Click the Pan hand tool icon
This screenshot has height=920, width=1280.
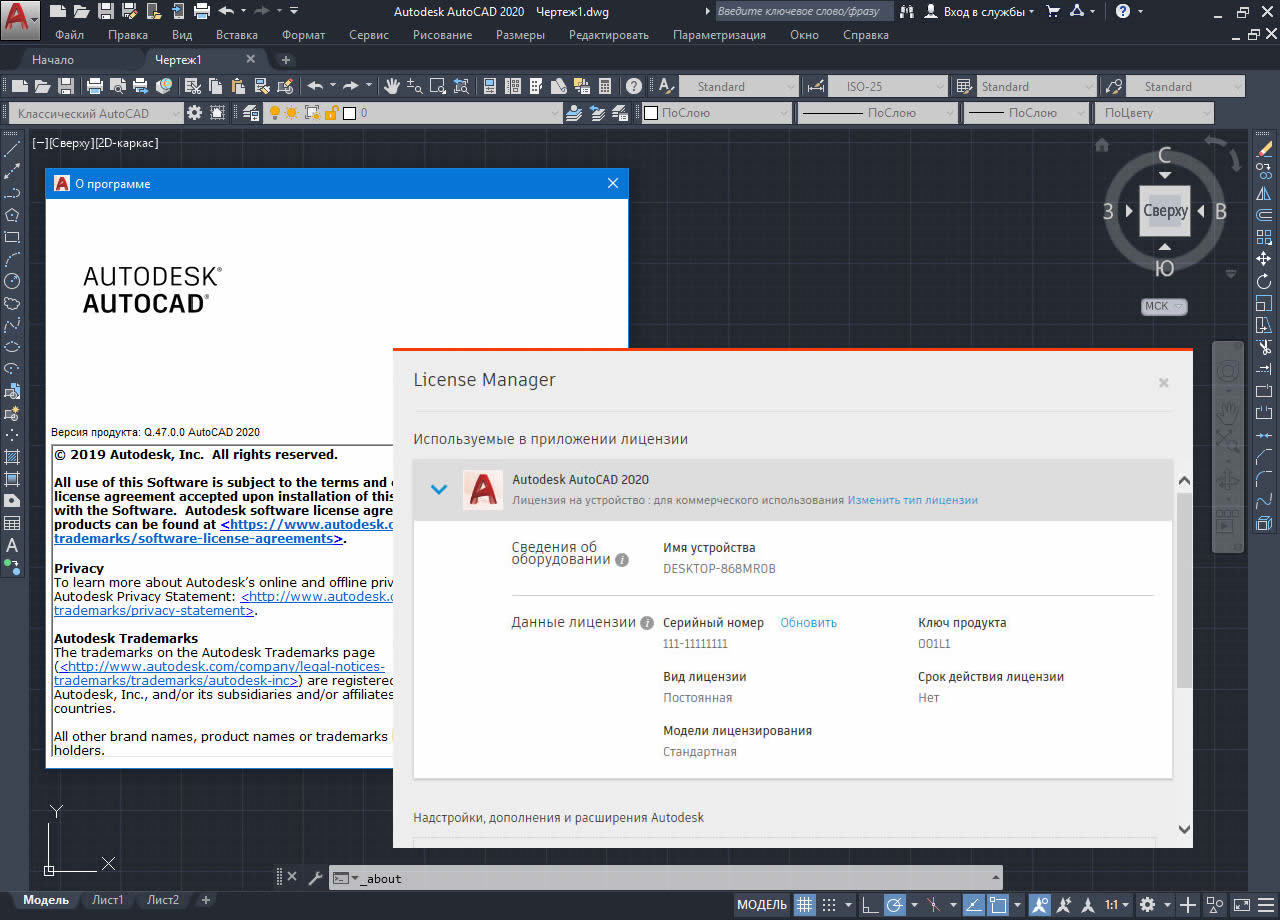392,86
